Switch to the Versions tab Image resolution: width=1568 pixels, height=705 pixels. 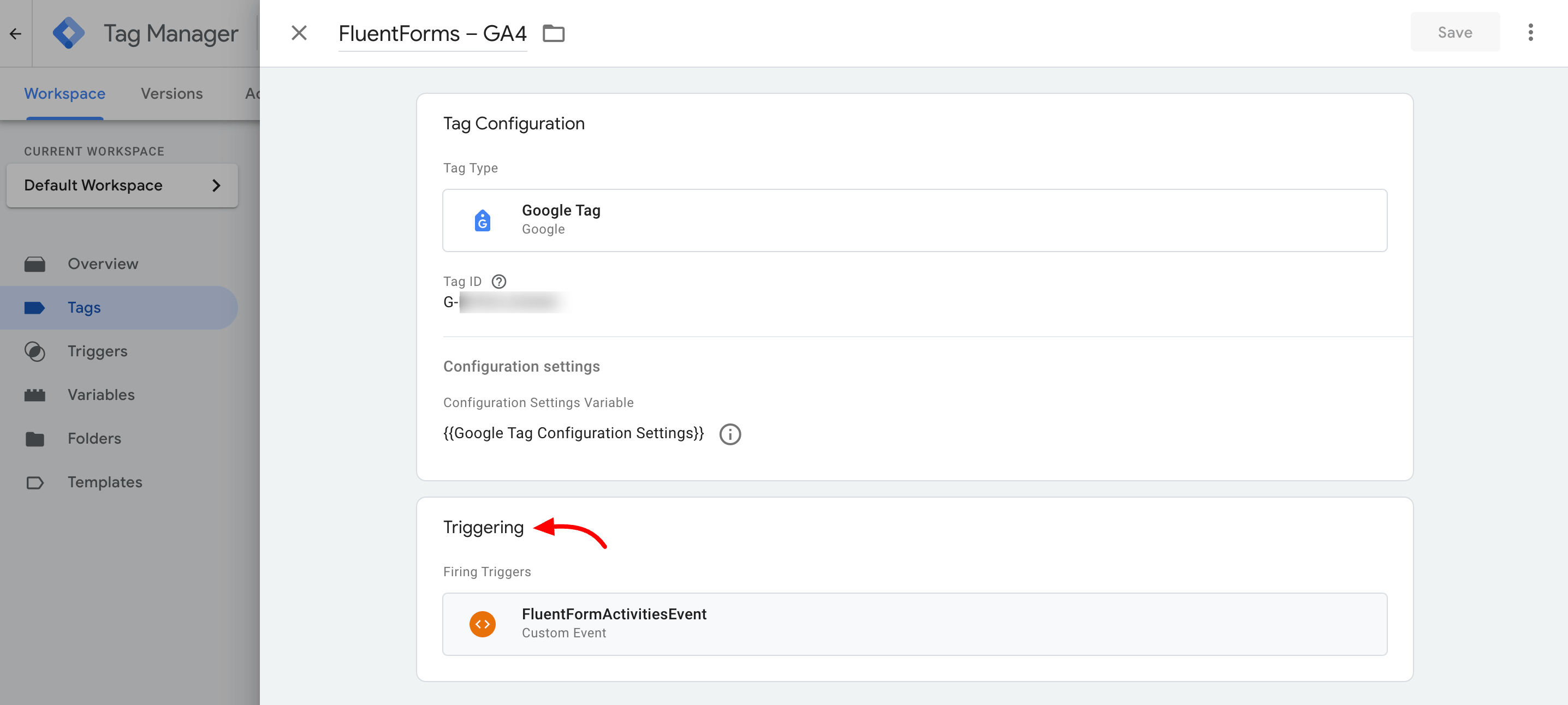[171, 94]
